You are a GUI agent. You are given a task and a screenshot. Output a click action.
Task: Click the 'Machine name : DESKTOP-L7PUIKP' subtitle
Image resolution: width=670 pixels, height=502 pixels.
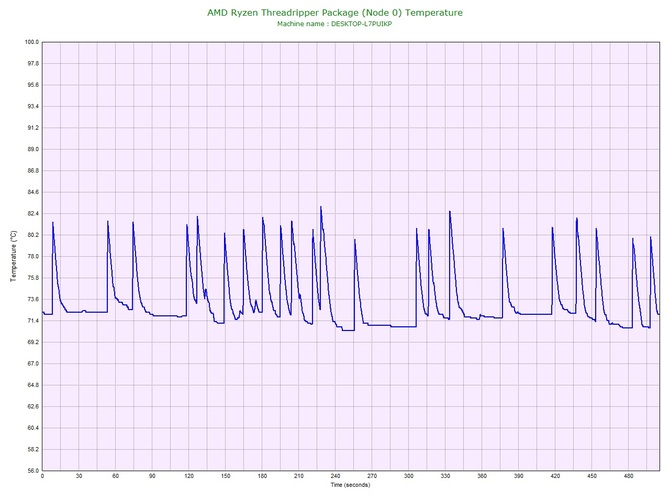(335, 24)
